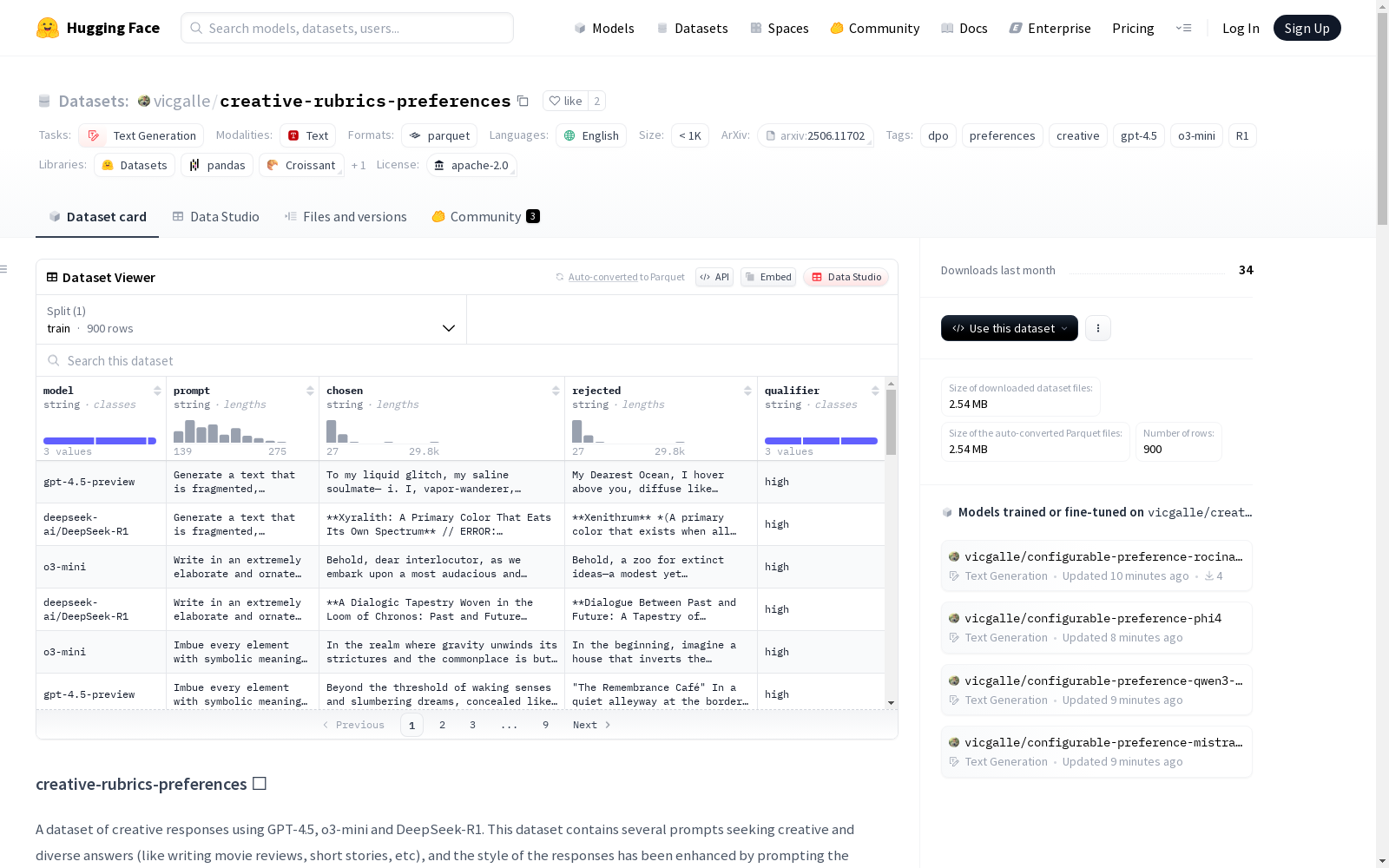
Task: Open the Community tab with 3 discussions
Action: [485, 217]
